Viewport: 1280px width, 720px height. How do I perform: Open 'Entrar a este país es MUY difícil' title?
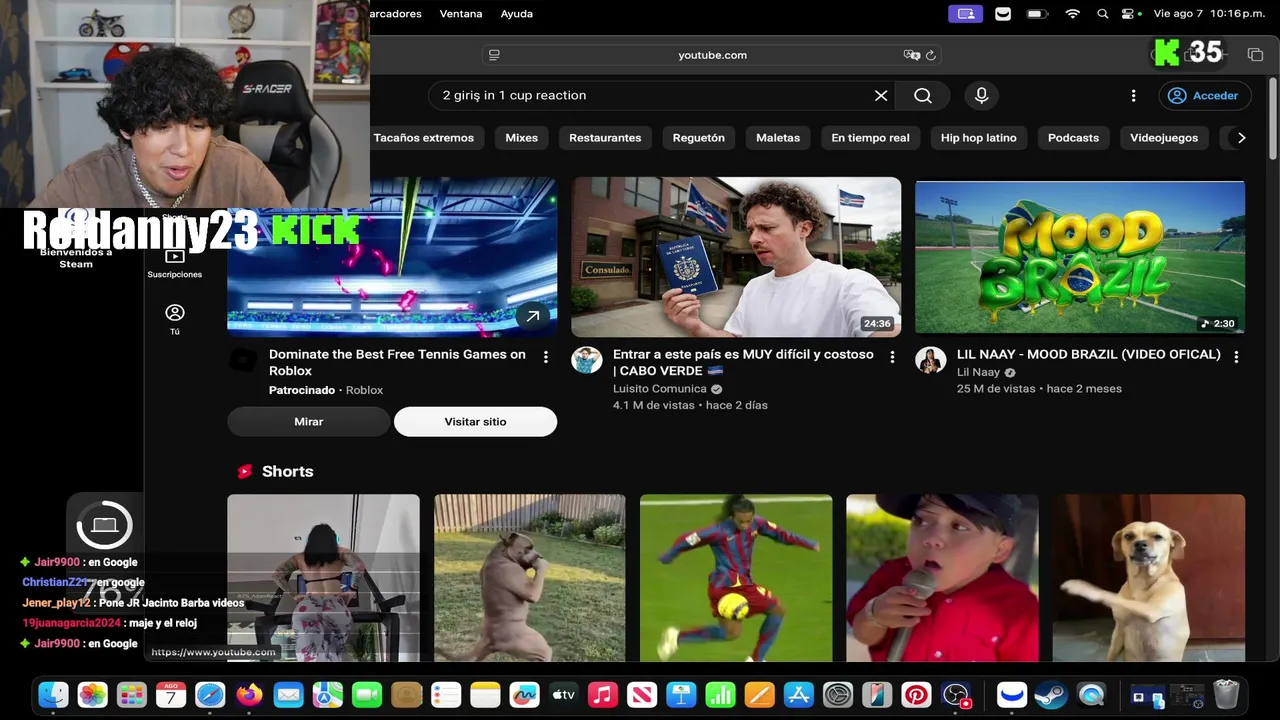743,362
